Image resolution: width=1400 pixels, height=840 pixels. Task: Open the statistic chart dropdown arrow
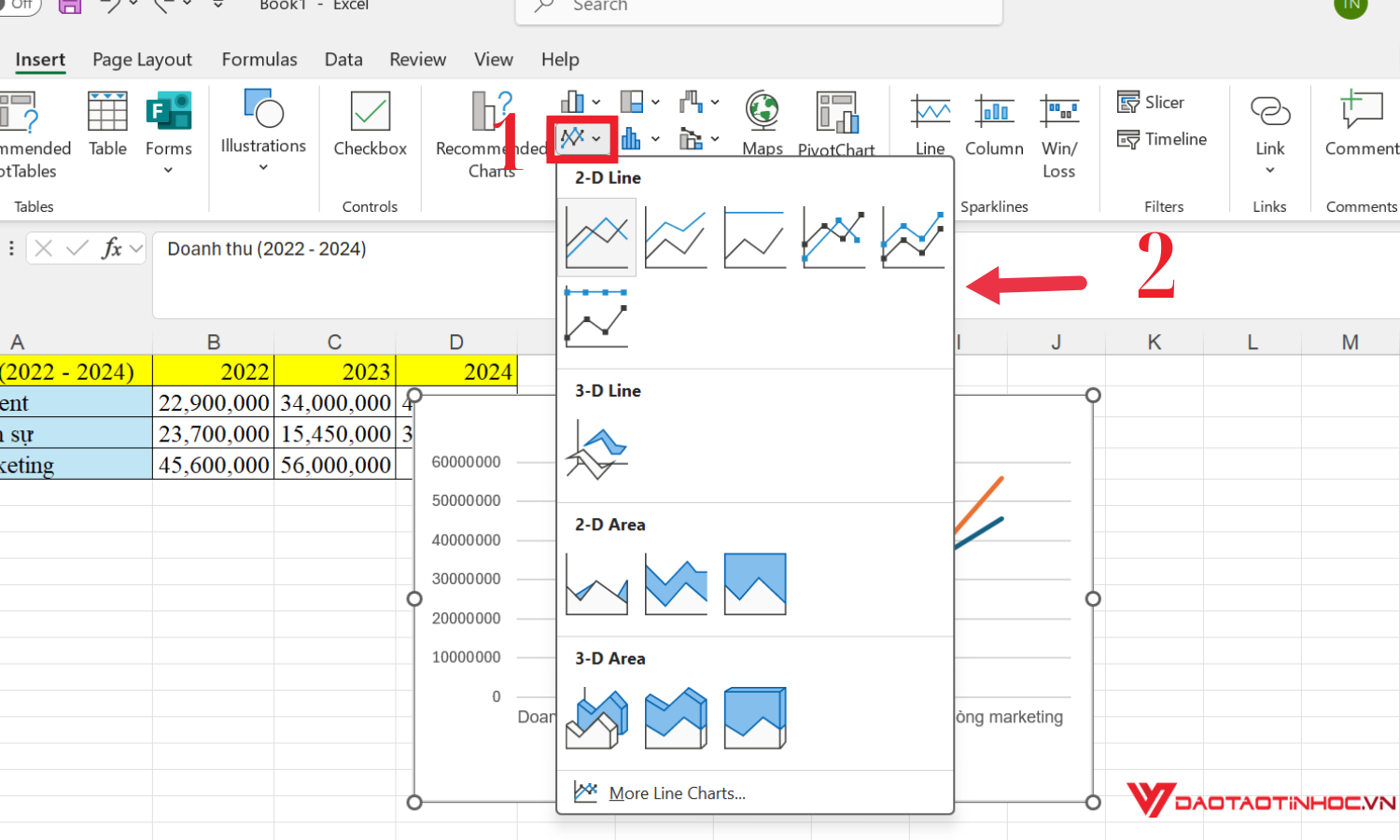[655, 139]
